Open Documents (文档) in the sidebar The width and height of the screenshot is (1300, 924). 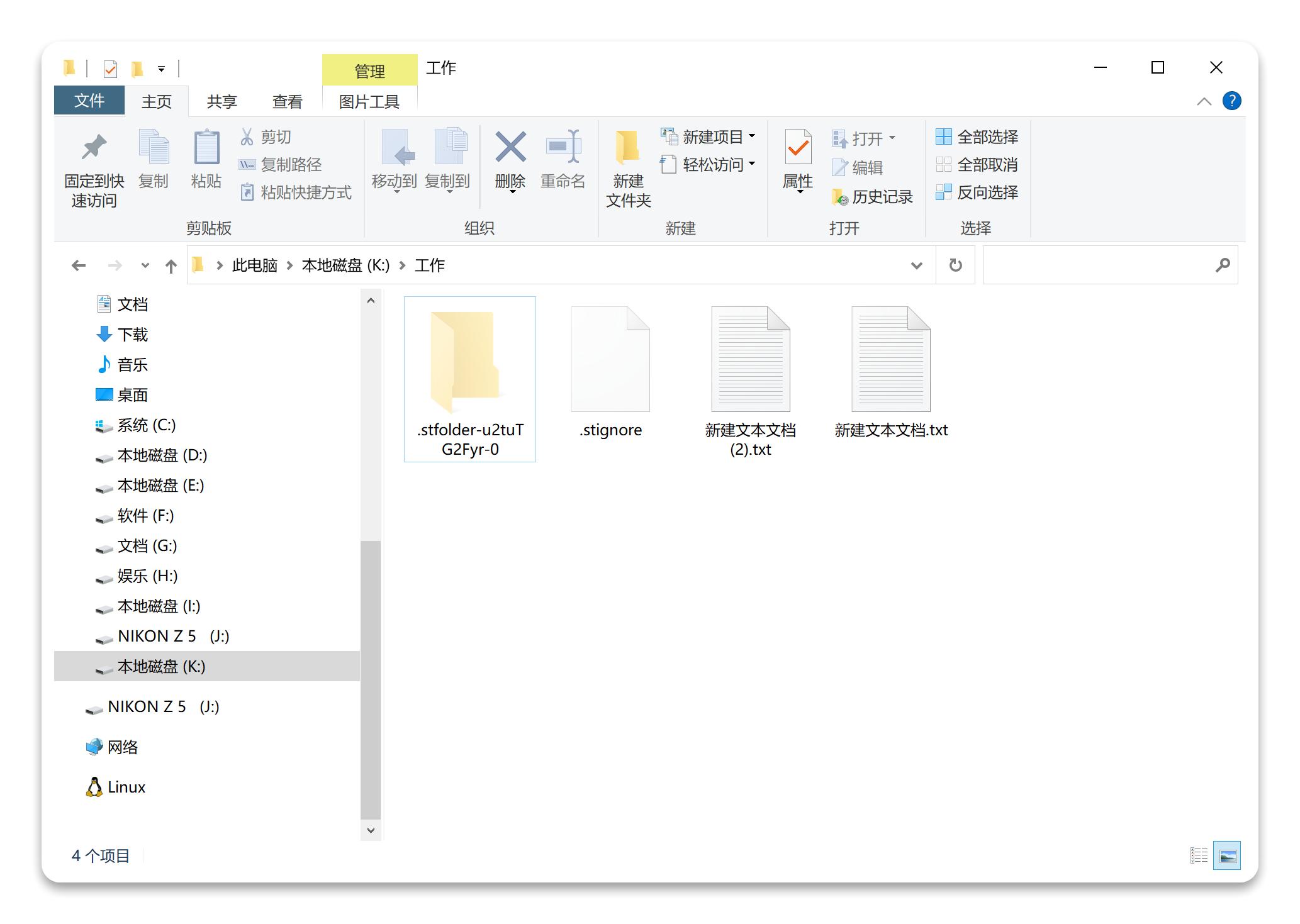click(x=122, y=304)
